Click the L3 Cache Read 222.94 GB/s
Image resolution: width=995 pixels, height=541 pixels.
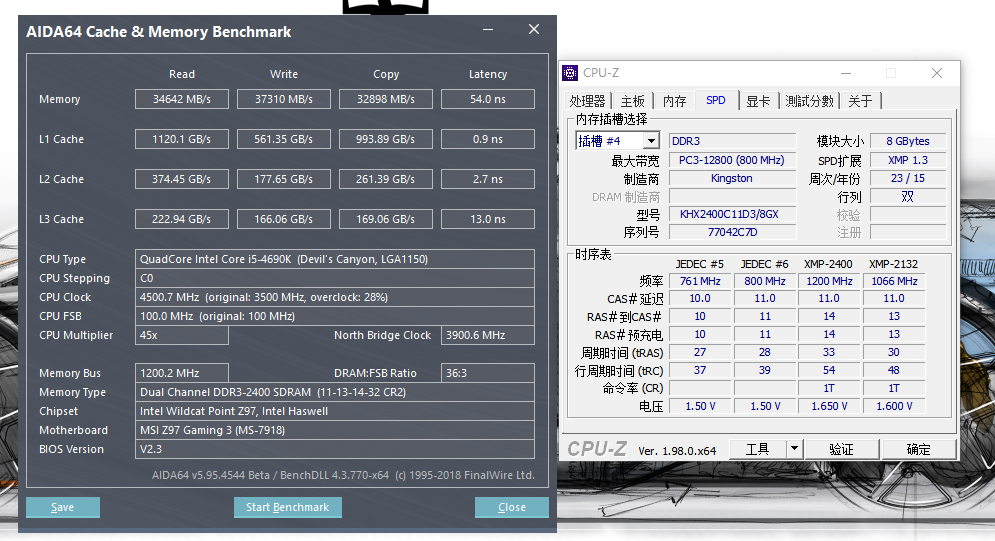point(181,219)
